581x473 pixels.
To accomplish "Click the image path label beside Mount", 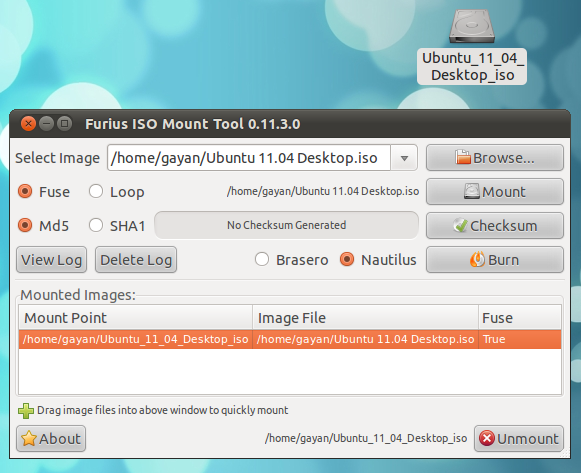I will (323, 191).
